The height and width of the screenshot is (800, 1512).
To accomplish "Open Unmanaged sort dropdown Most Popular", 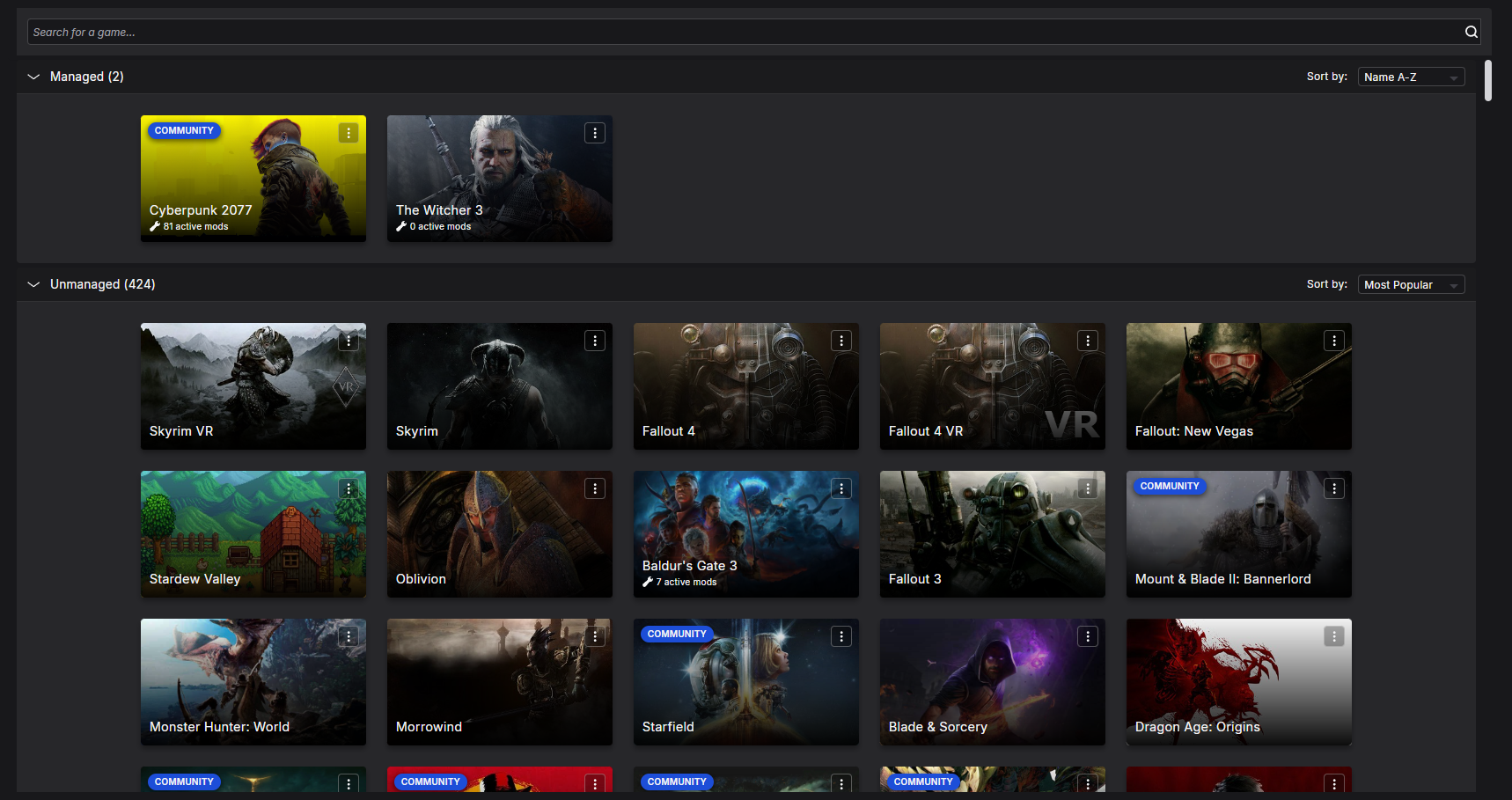I will coord(1411,285).
